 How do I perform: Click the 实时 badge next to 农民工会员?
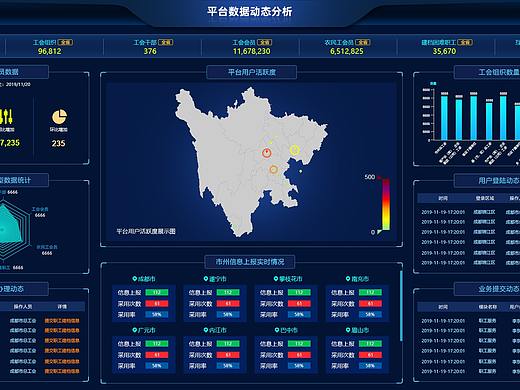[x=363, y=42]
